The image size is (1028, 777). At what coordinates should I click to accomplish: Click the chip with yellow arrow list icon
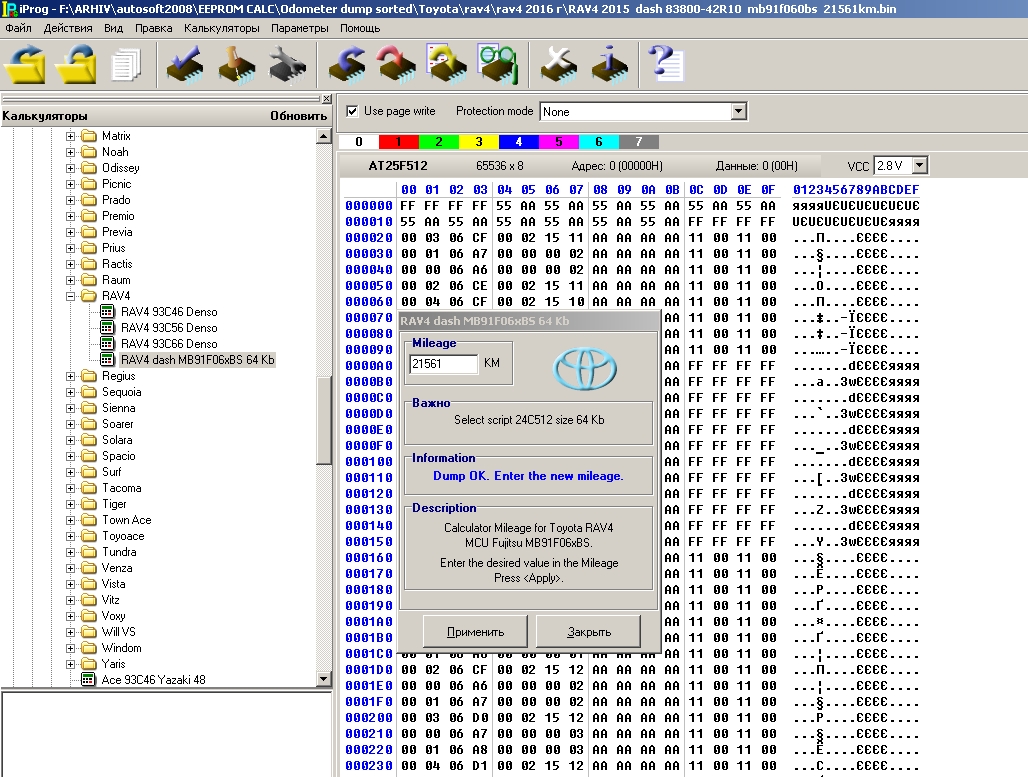[x=446, y=64]
